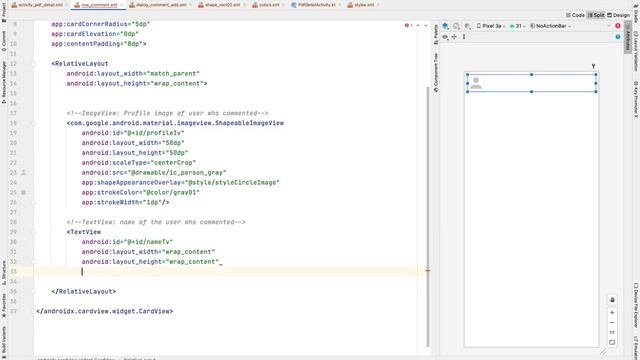
Task: Switch to Code view mode
Action: point(575,15)
